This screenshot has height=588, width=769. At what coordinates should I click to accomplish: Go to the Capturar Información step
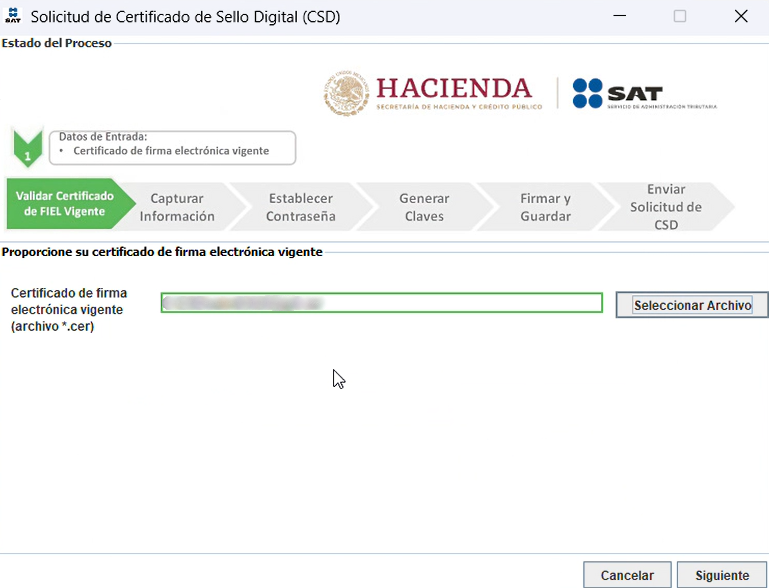click(177, 207)
